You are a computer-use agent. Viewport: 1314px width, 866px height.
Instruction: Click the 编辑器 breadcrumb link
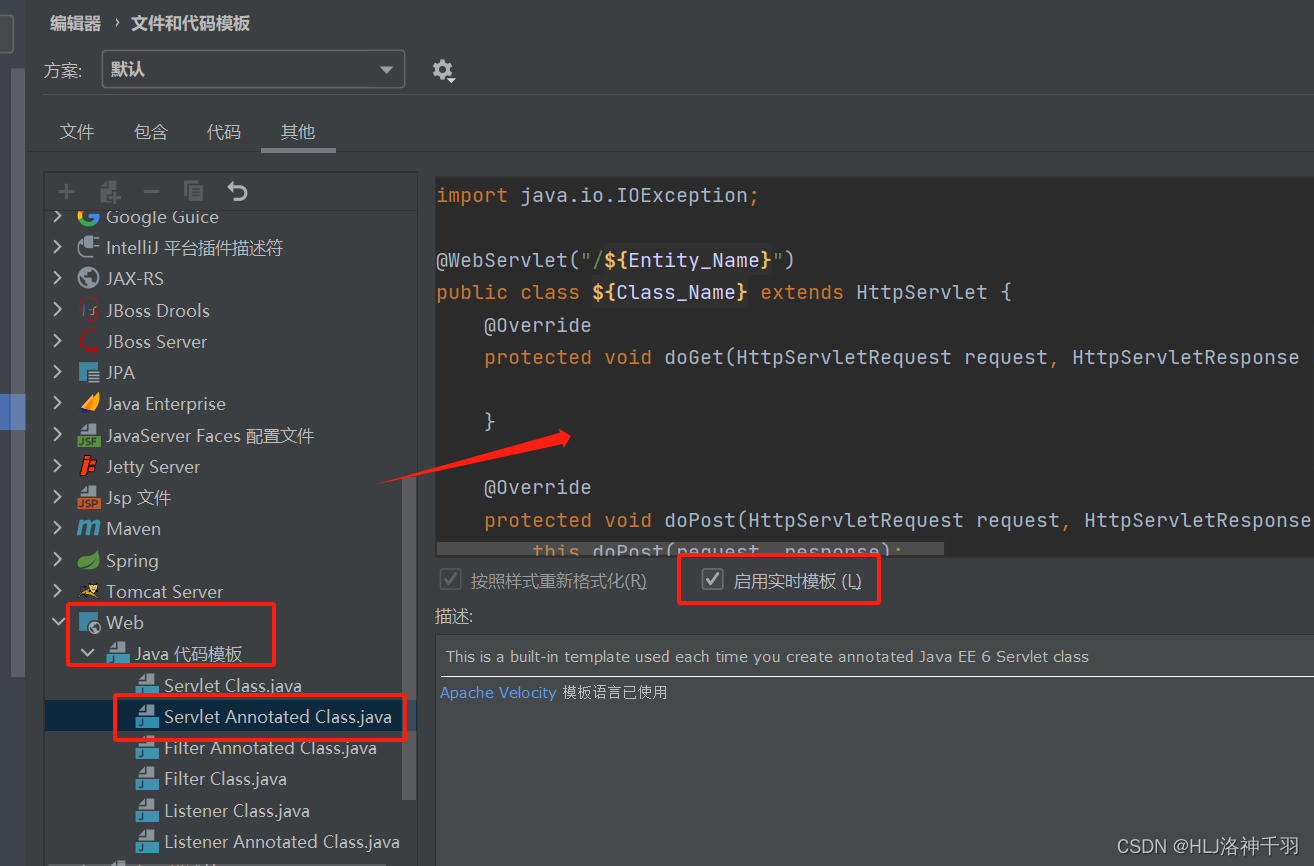pos(74,22)
